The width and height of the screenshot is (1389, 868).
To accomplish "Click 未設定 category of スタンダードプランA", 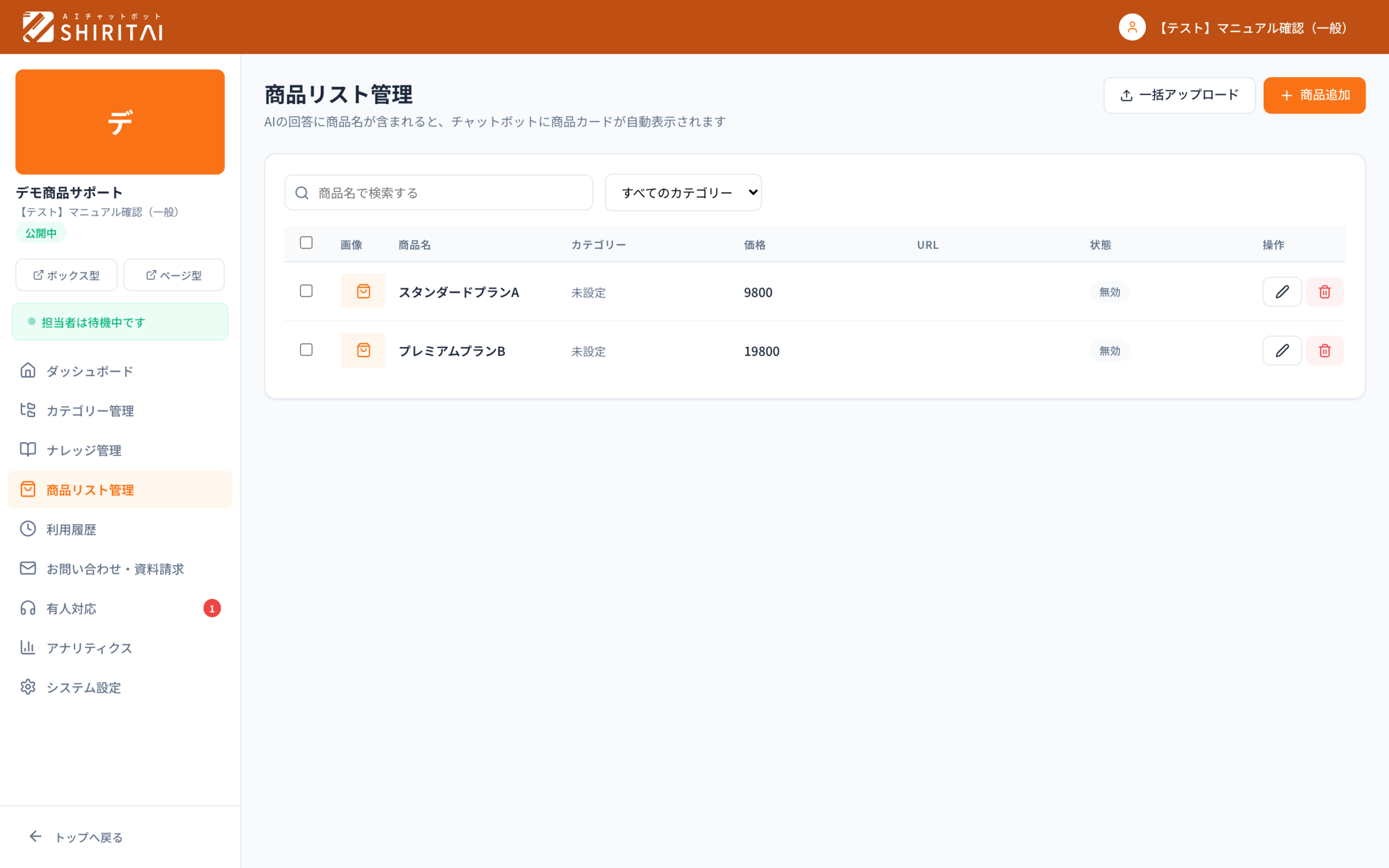I will (x=588, y=293).
